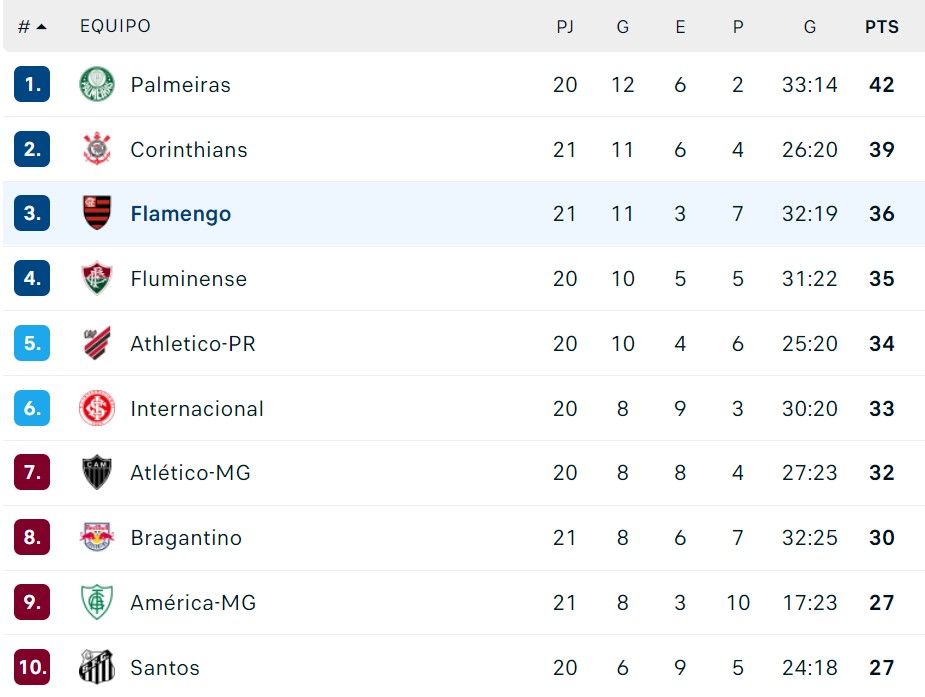Click the Fluminense club crest
Screen dimensions: 925x697
[97, 278]
